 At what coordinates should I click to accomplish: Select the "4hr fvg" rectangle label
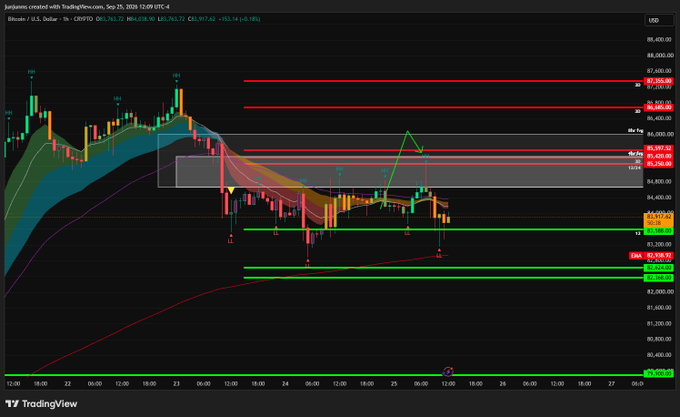(635, 153)
